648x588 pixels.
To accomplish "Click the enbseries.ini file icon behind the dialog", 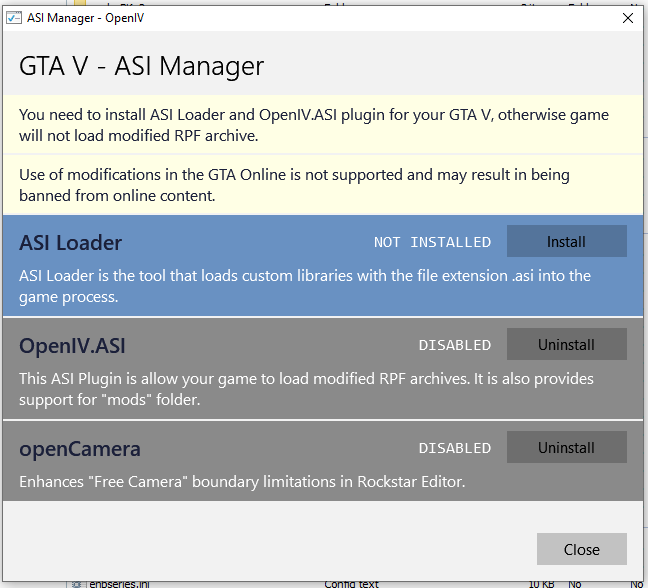I will point(75,583).
